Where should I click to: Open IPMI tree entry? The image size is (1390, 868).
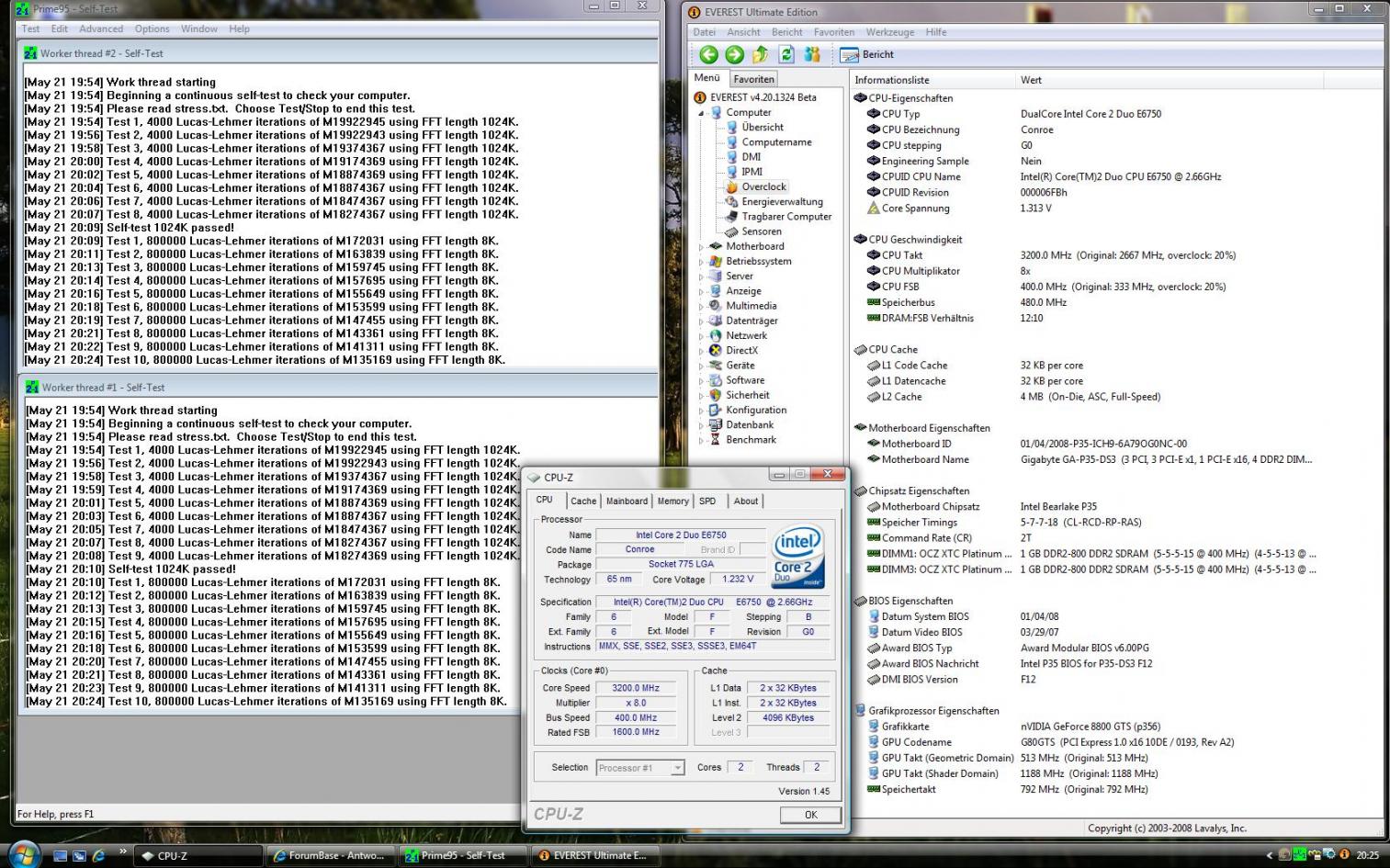752,172
